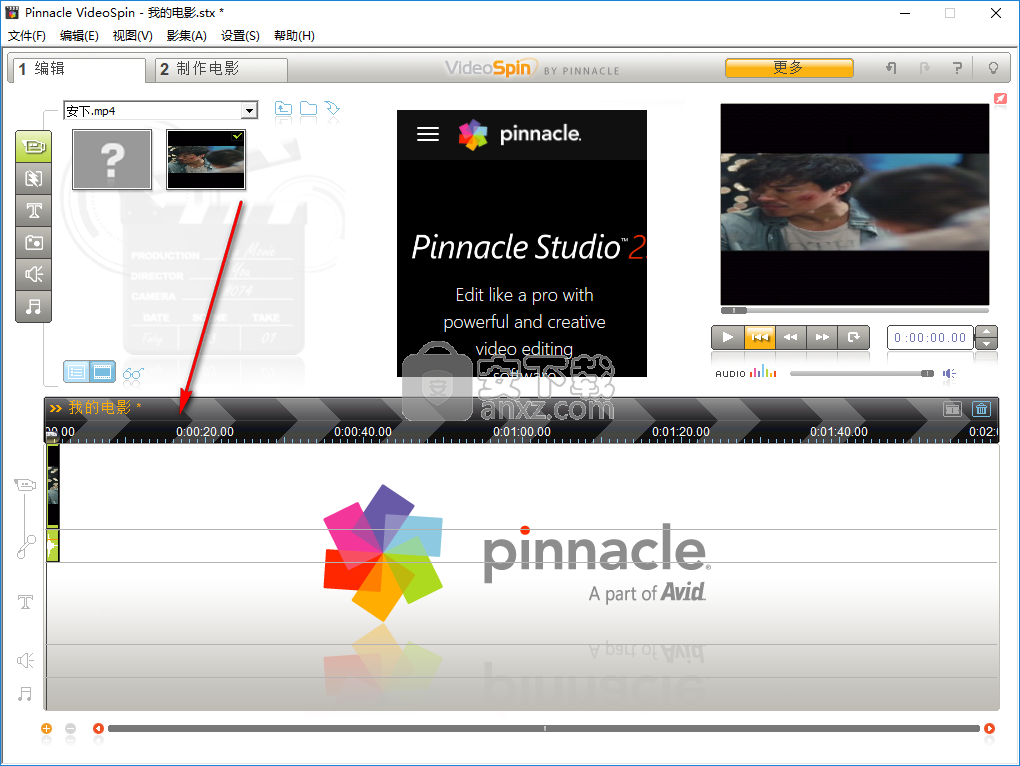Zoom out timeline with minus icon
The height and width of the screenshot is (766, 1020).
coord(70,728)
